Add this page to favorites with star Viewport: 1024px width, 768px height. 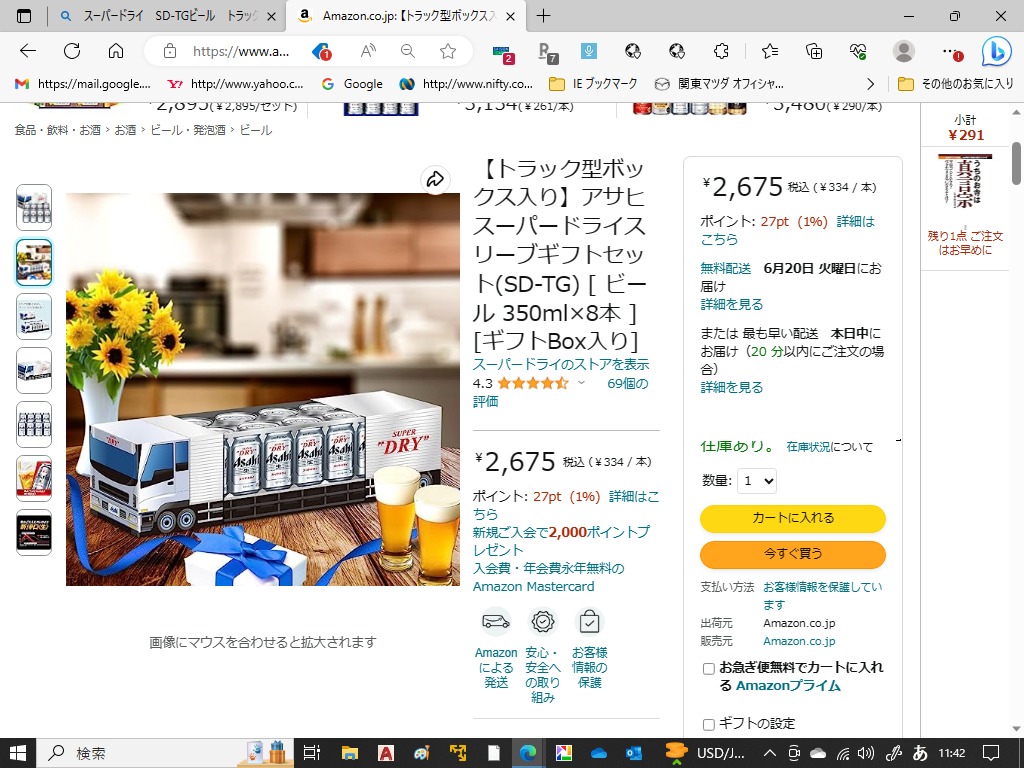447,51
